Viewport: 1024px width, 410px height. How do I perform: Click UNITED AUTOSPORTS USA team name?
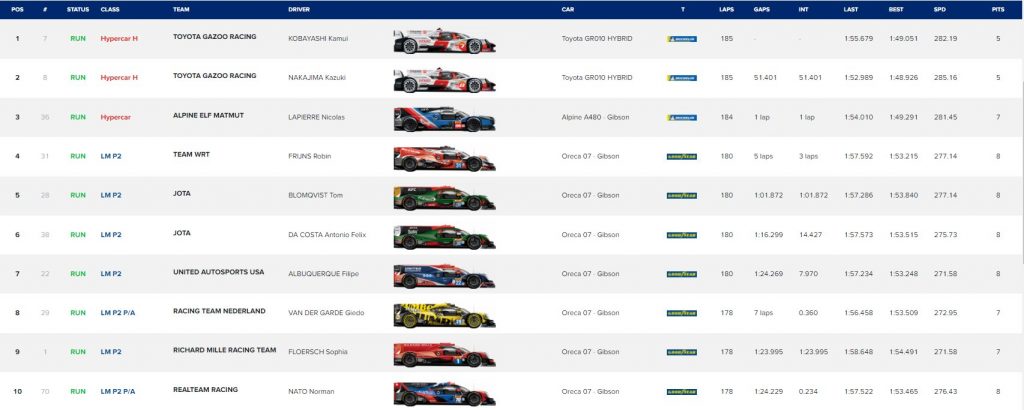pyautogui.click(x=219, y=272)
